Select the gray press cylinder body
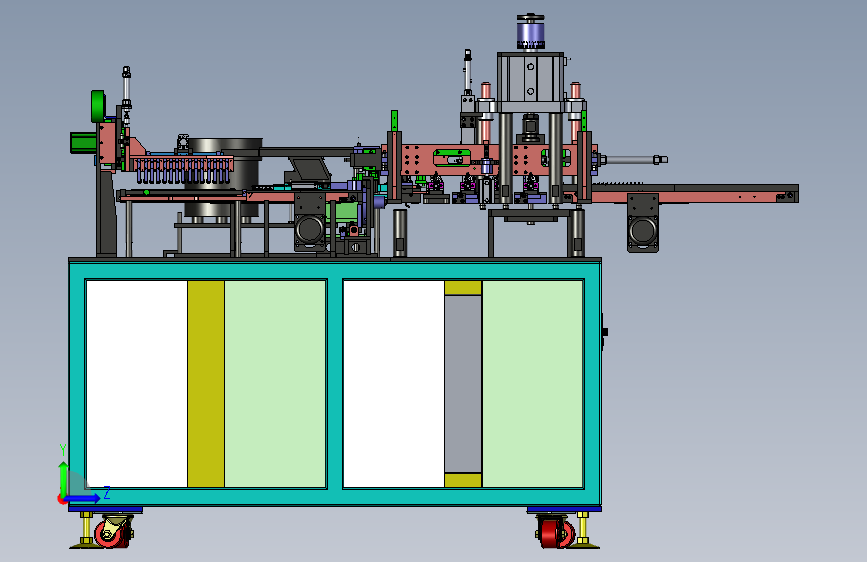Screen dimensions: 867x562 coord(530,77)
